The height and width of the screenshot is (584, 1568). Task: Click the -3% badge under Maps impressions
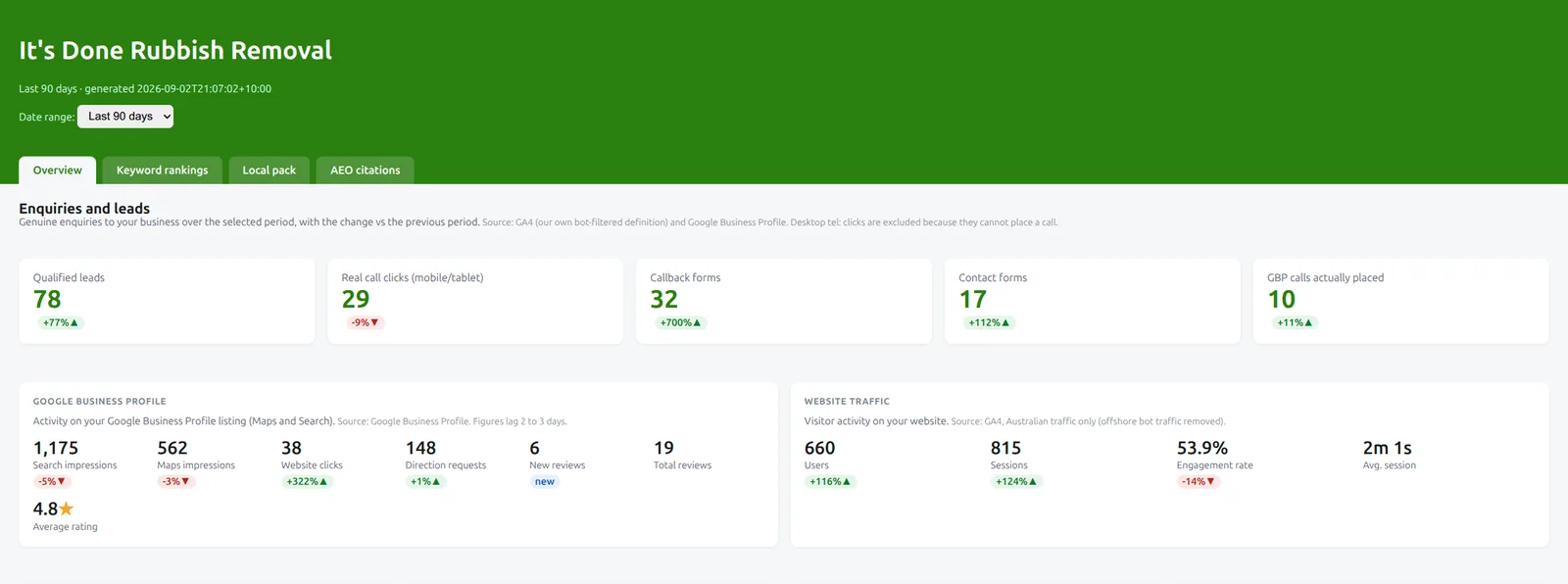176,481
